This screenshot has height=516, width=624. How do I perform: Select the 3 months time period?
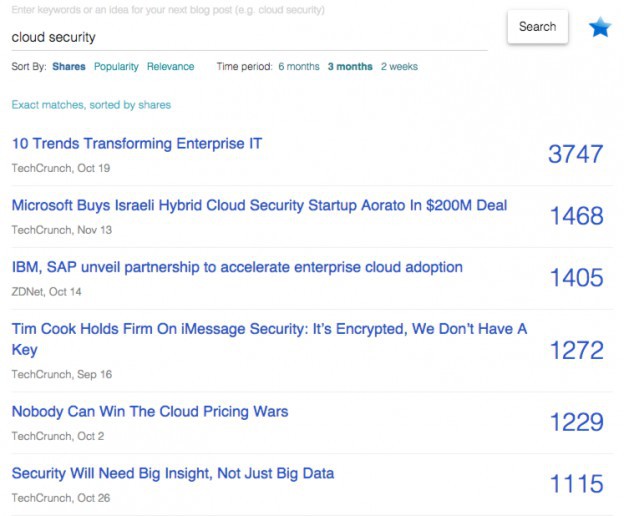click(x=350, y=66)
